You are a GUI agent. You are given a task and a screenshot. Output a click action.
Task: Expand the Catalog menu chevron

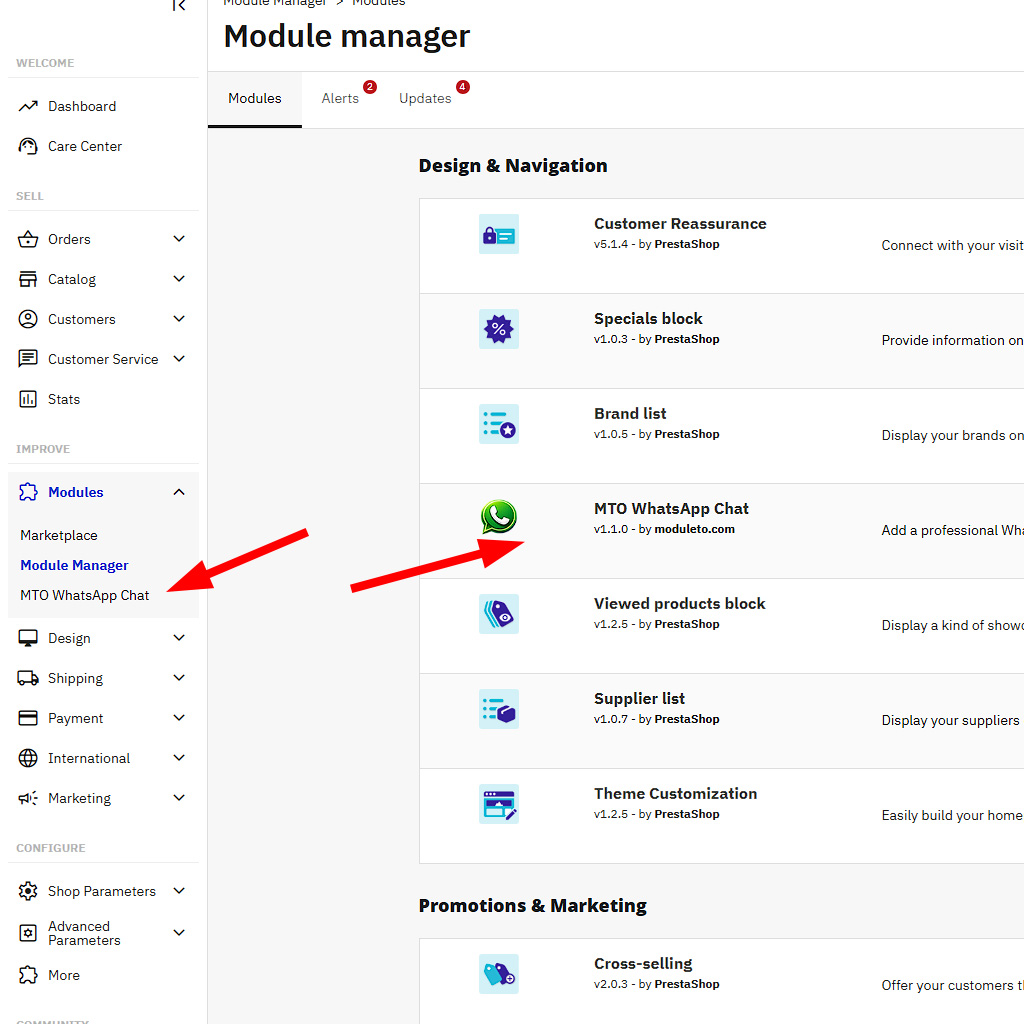click(x=179, y=279)
